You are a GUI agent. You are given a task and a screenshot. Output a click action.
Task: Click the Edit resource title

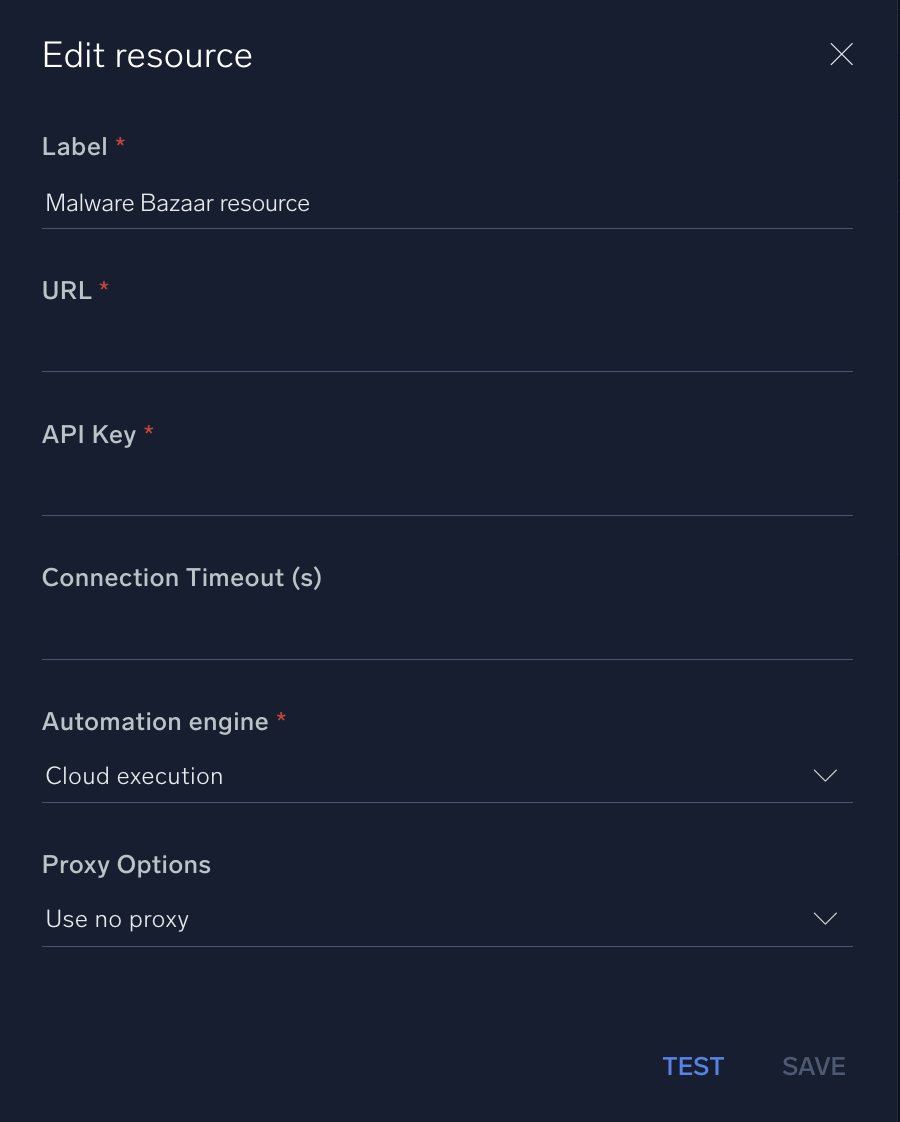pos(147,55)
